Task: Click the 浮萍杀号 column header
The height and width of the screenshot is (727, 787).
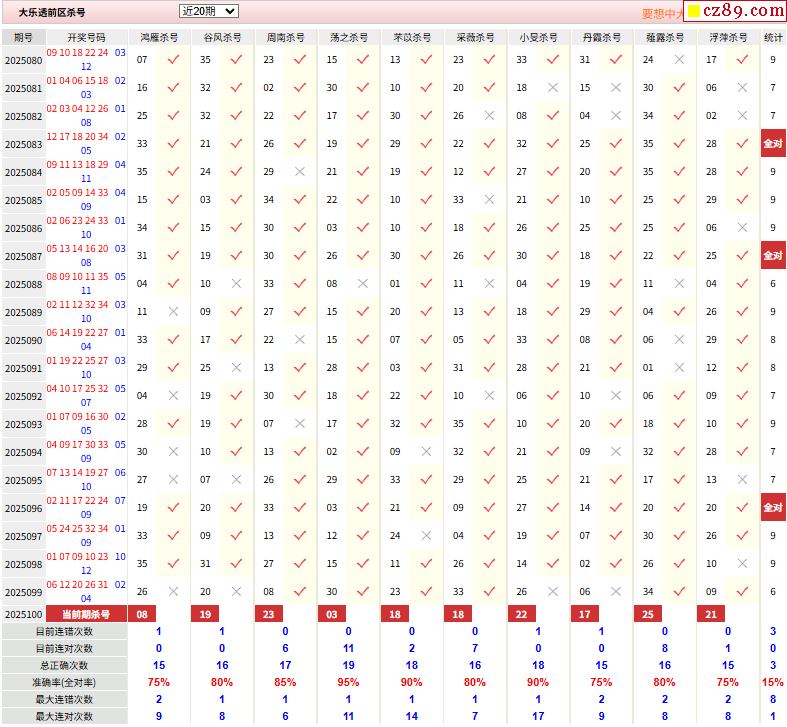Action: point(728,37)
